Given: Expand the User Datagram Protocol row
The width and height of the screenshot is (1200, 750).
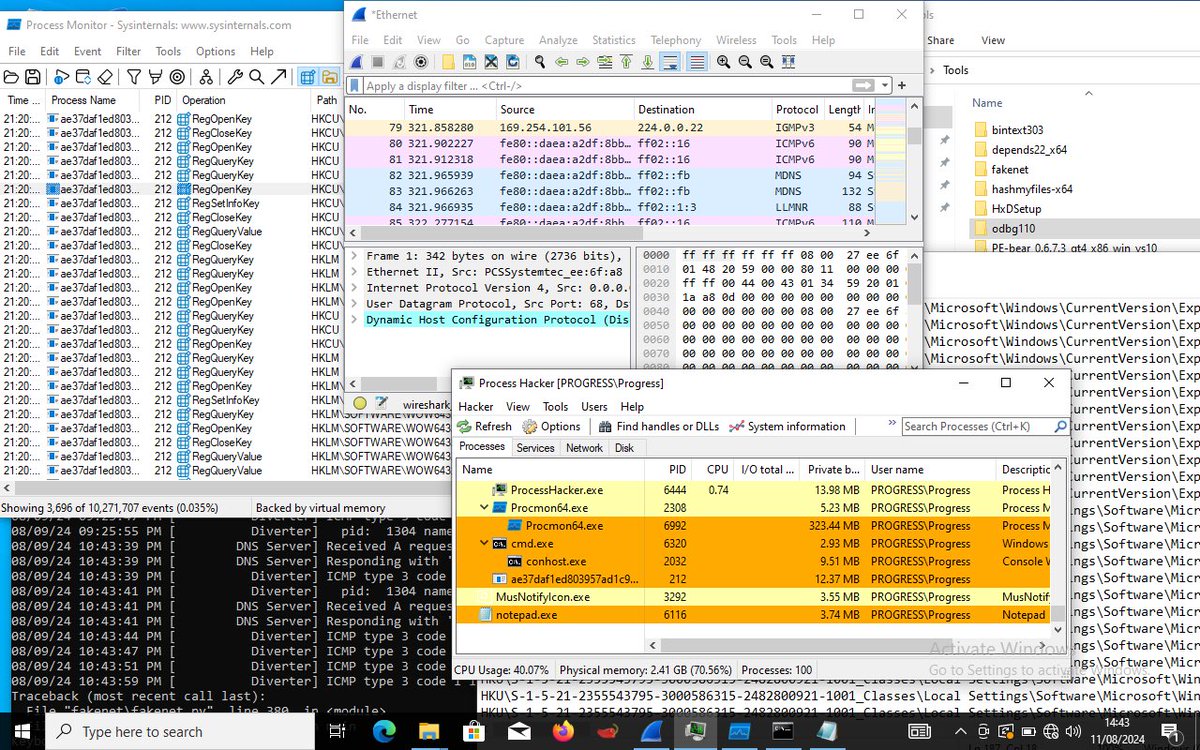Looking at the screenshot, I should coord(354,304).
